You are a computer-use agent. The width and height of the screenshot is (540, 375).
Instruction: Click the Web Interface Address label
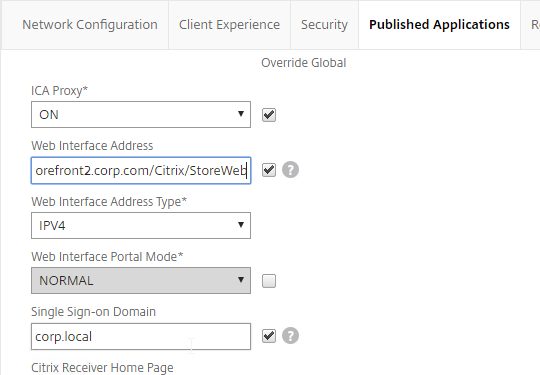click(92, 146)
